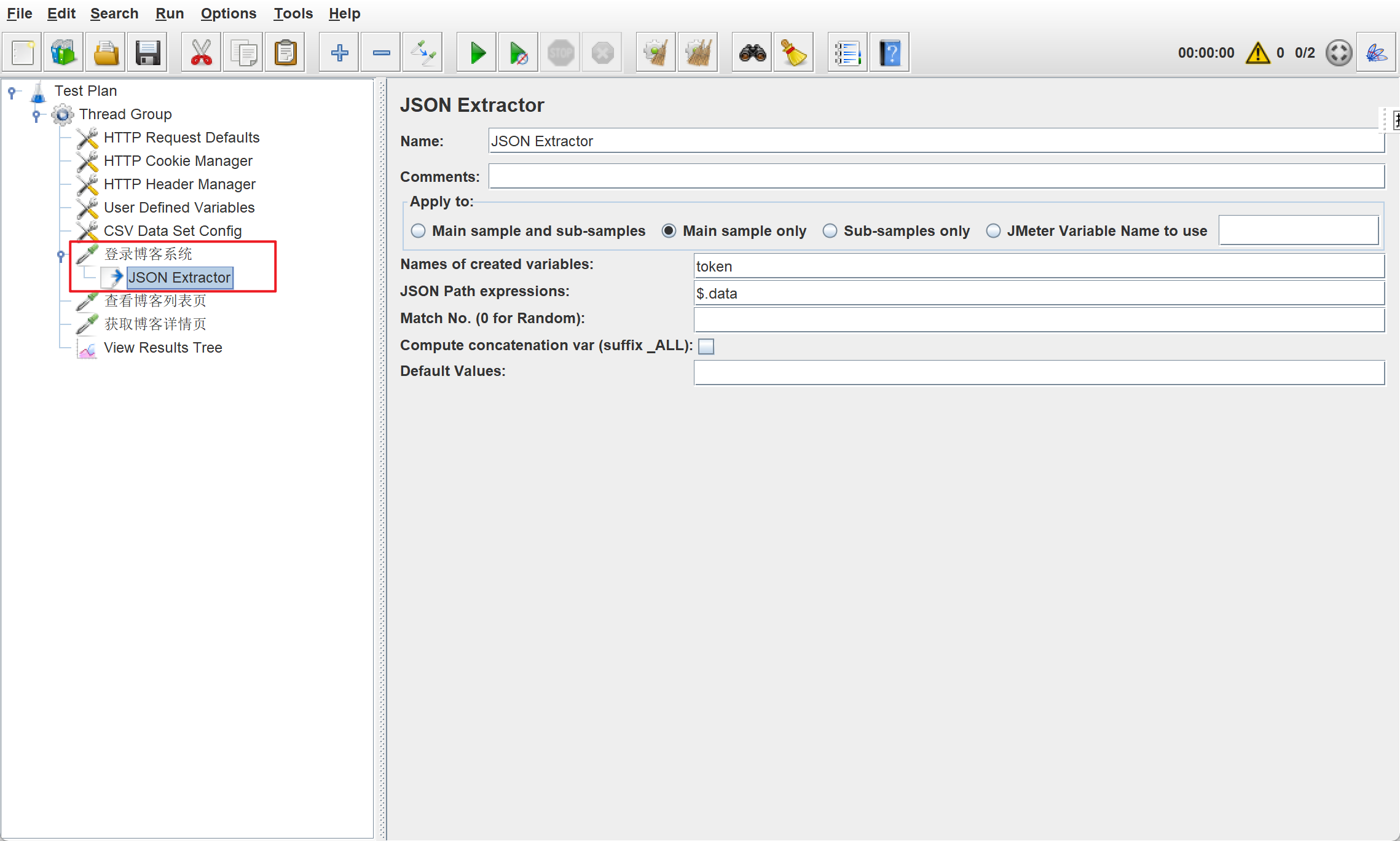Collapse the 登录博客系统 sampler node
Screen dimensions: 1400x841
(61, 254)
